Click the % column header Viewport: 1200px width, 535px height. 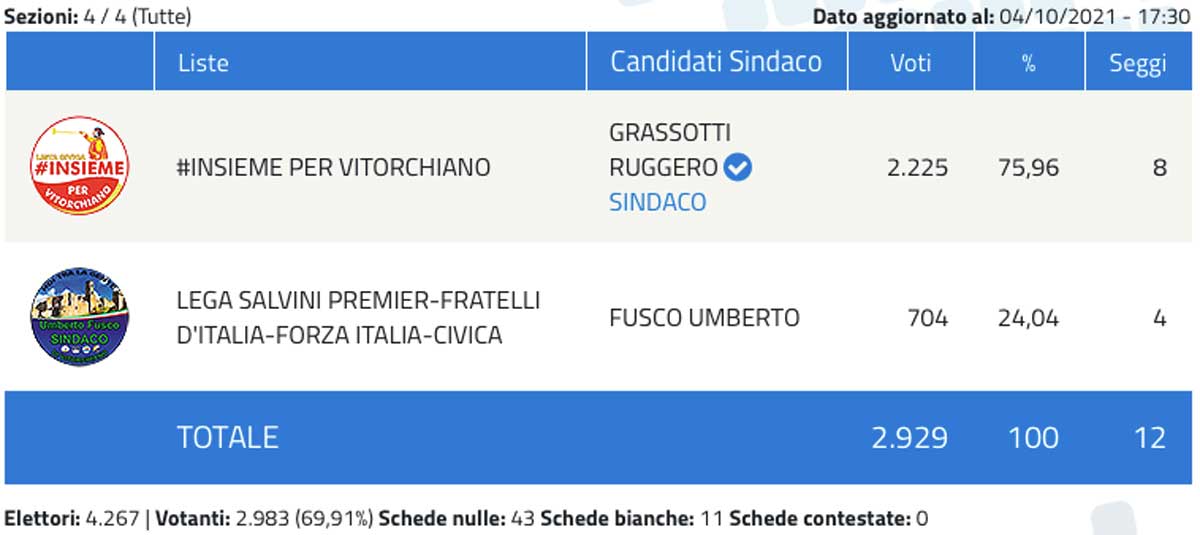click(1027, 63)
